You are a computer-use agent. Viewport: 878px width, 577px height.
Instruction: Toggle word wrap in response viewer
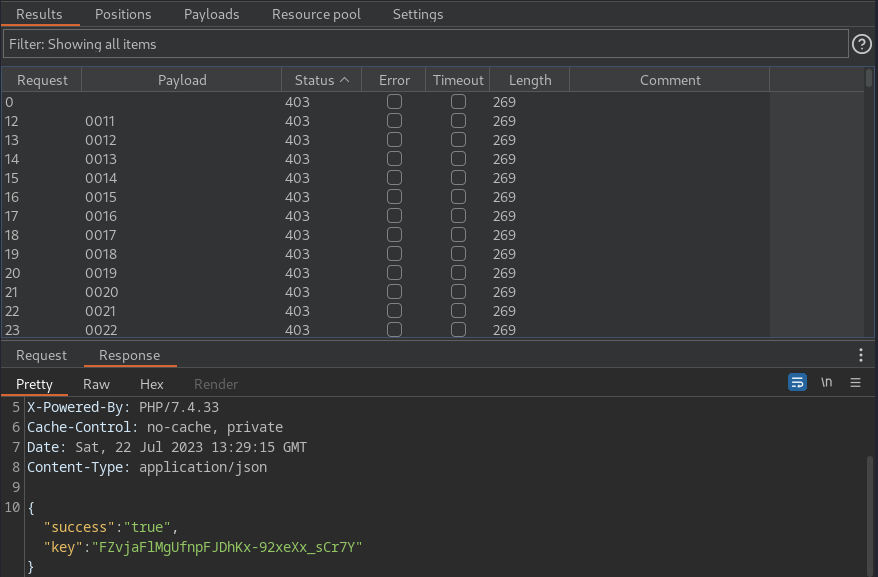[797, 382]
